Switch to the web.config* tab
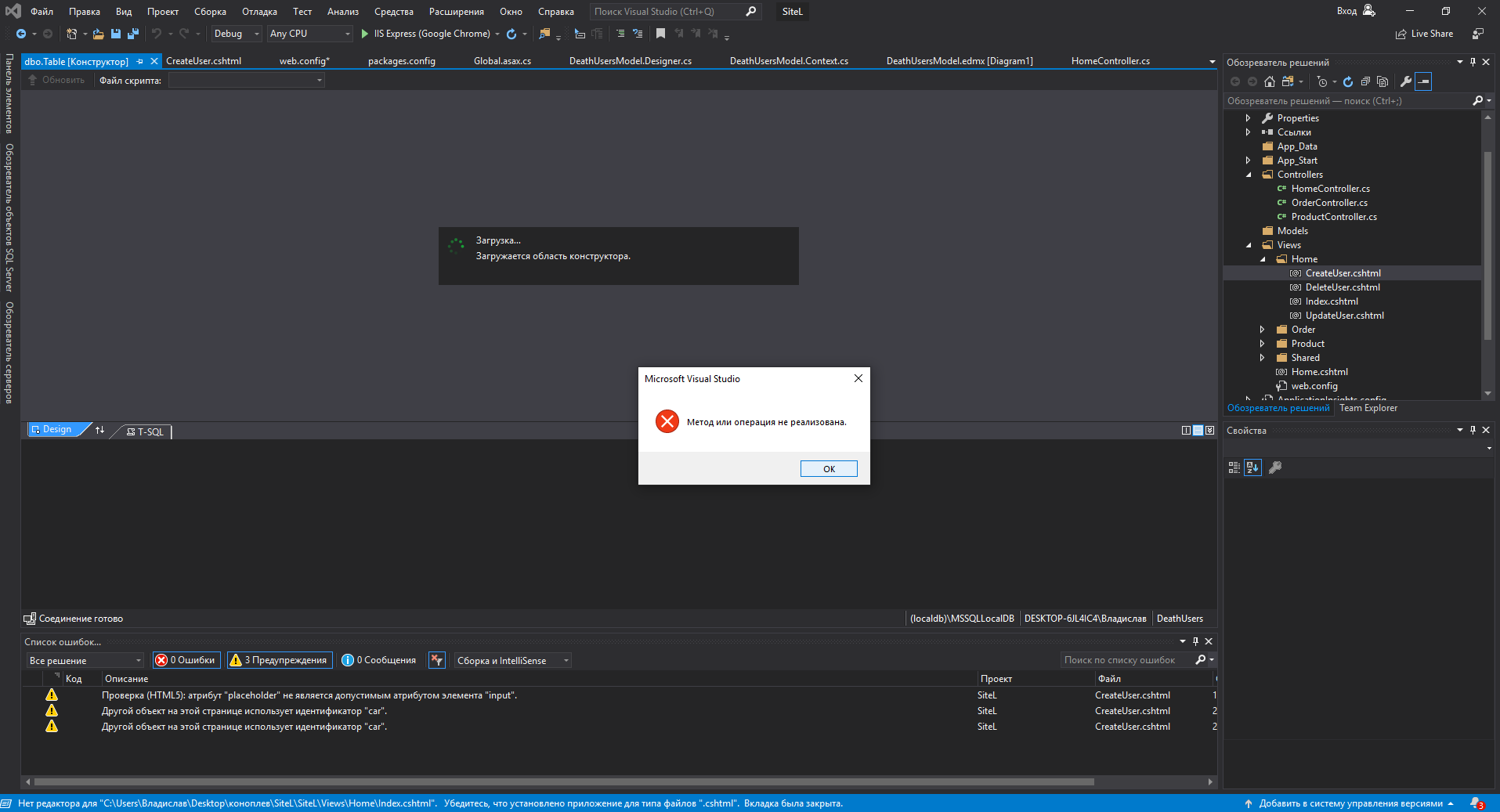 click(x=305, y=61)
